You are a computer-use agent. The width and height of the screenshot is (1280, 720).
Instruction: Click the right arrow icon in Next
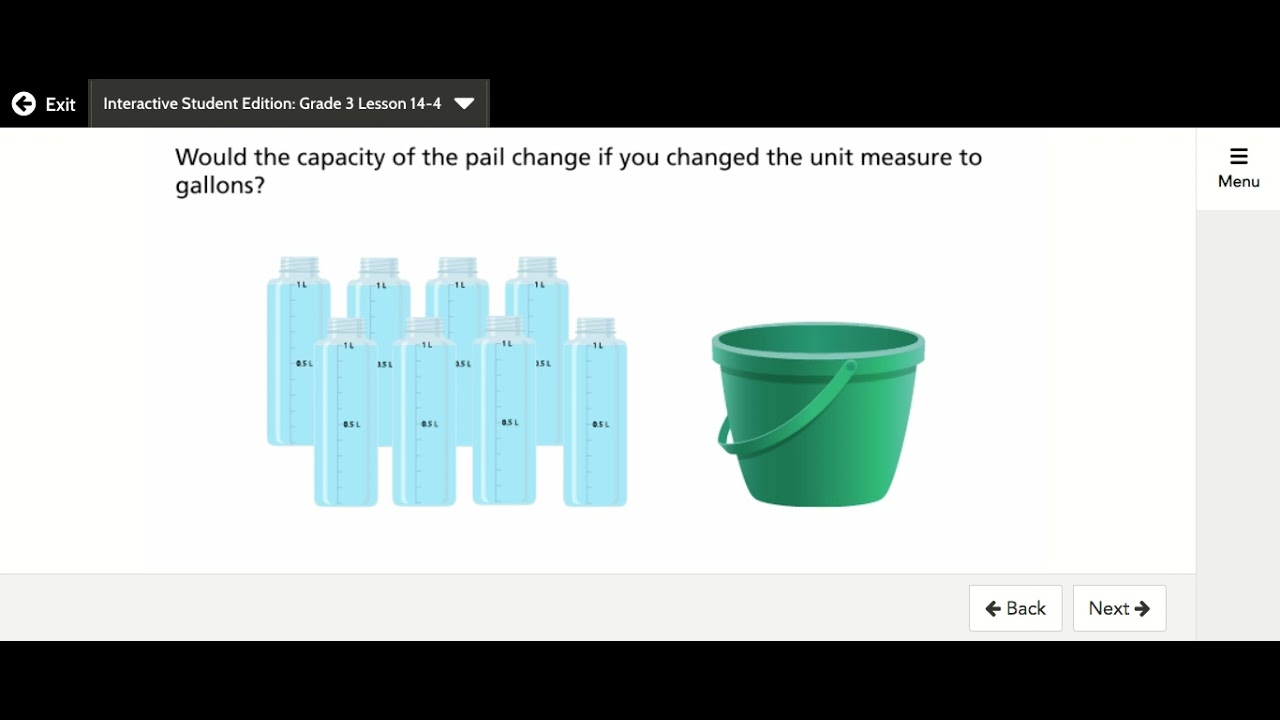1142,608
